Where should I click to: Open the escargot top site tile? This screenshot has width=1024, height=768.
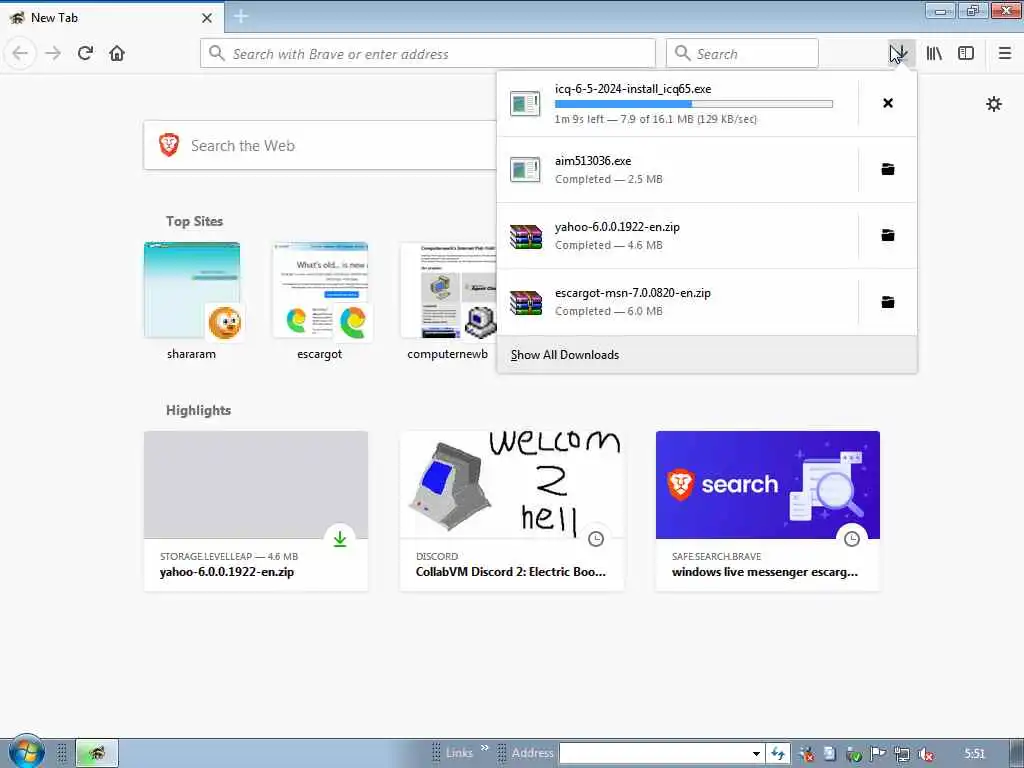coord(319,301)
